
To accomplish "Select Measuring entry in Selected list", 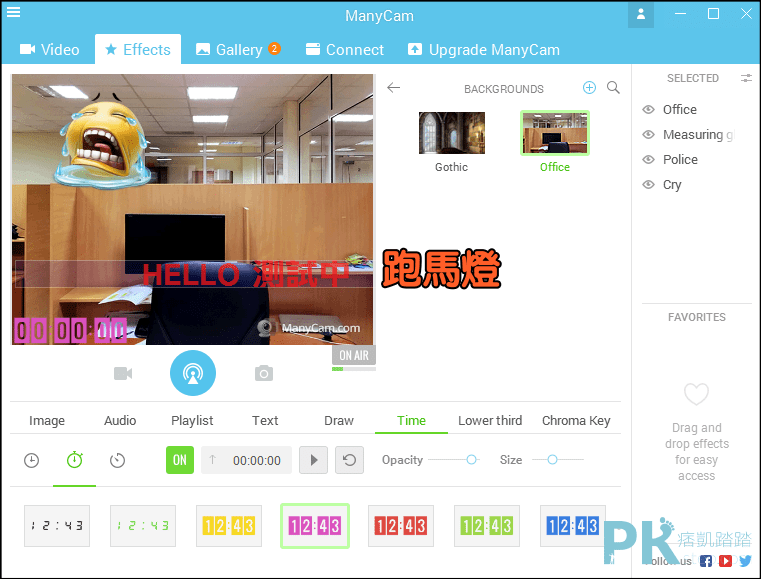I will tap(699, 134).
